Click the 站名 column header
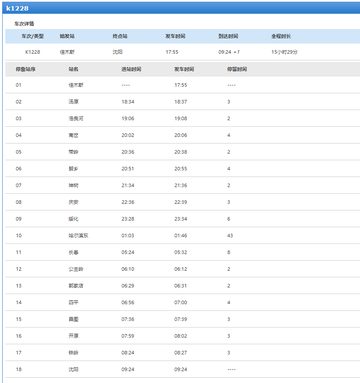360x383 pixels. pos(73,69)
